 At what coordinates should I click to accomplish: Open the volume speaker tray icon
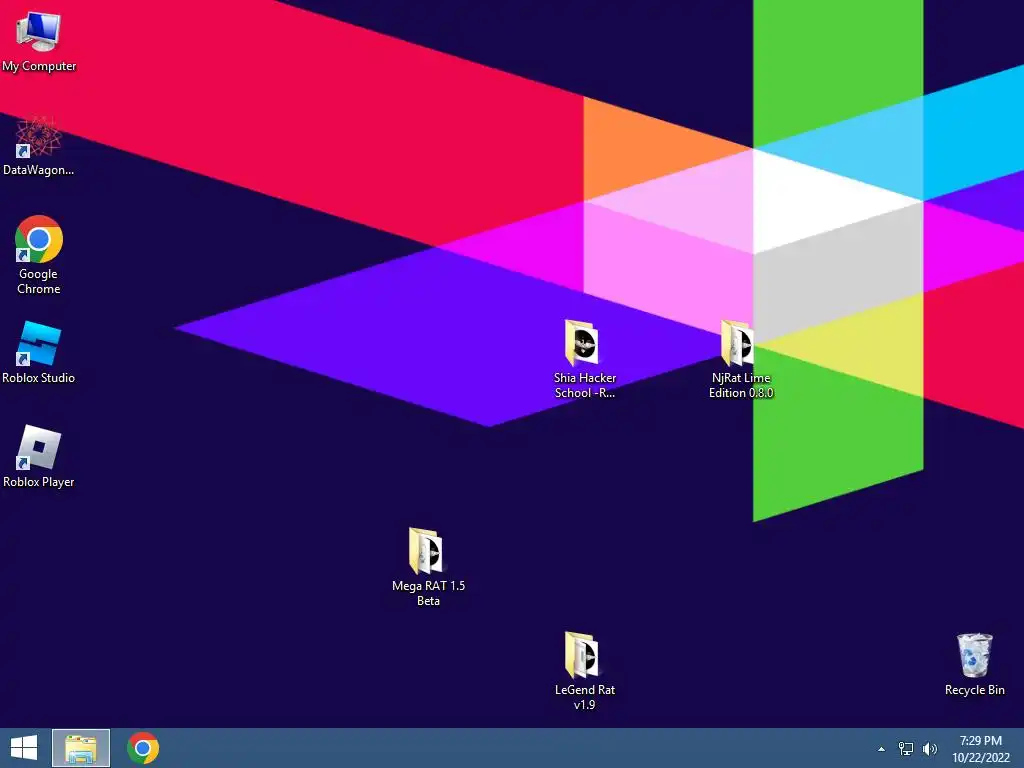pyautogui.click(x=930, y=749)
